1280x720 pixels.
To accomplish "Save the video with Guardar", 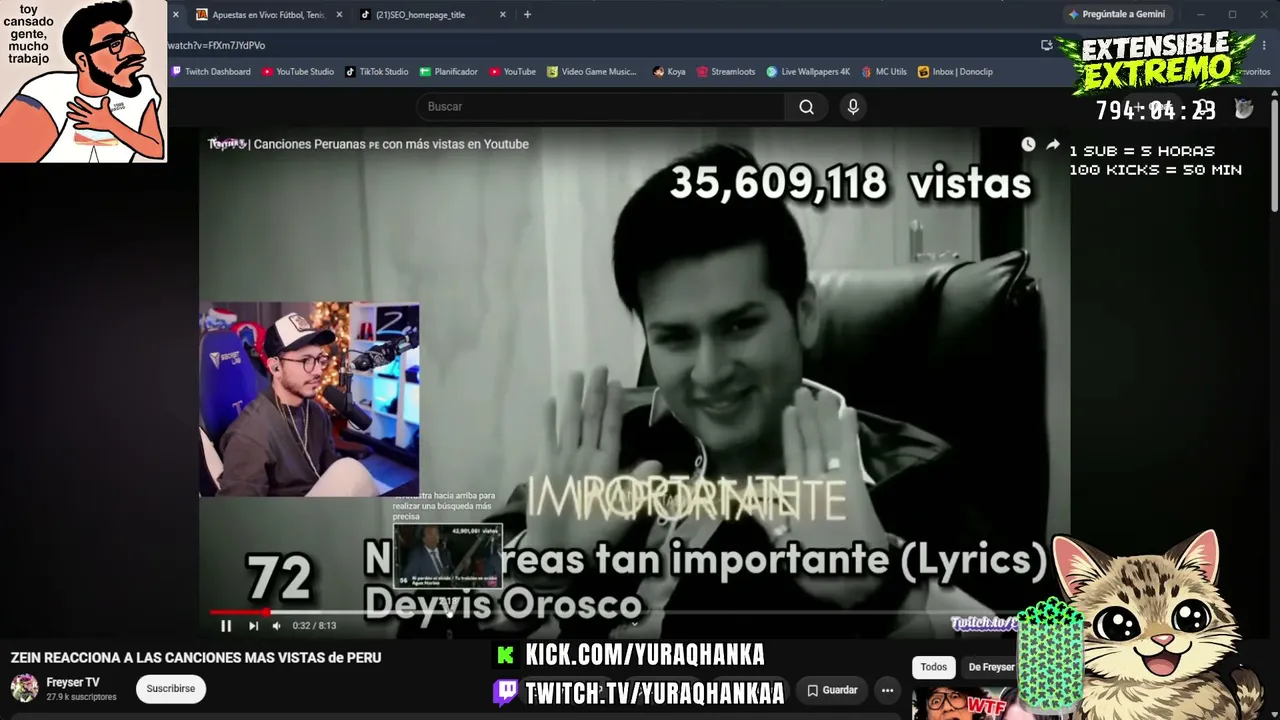I will 832,690.
